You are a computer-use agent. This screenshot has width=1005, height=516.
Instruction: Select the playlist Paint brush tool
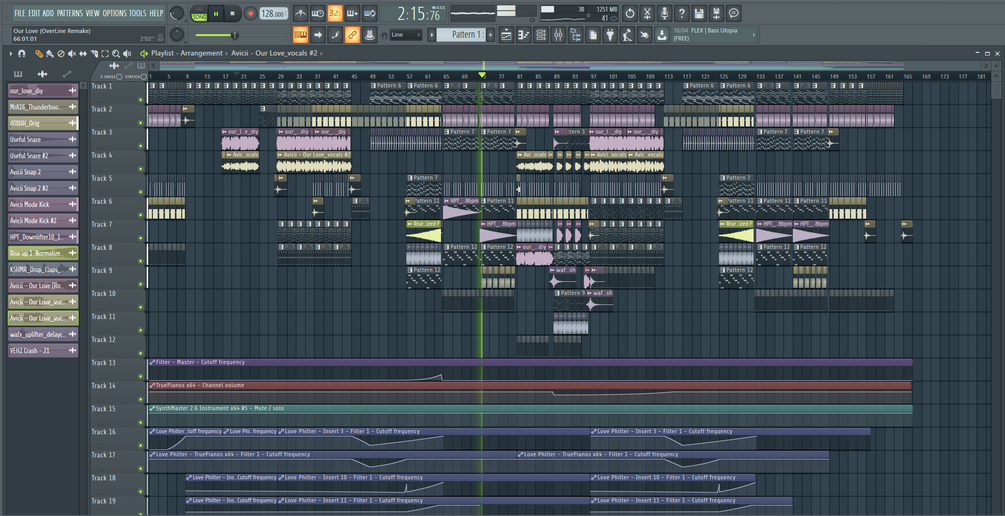[x=50, y=54]
